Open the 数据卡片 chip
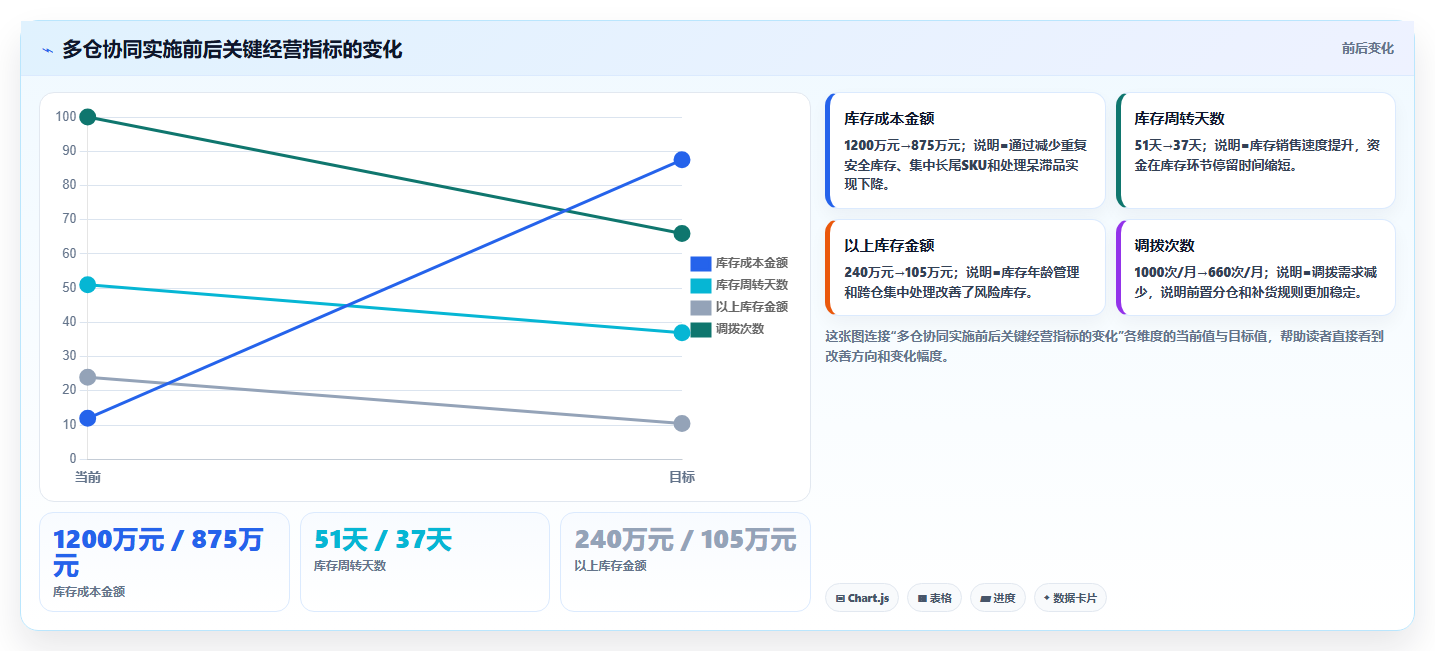Image resolution: width=1435 pixels, height=651 pixels. 1070,598
